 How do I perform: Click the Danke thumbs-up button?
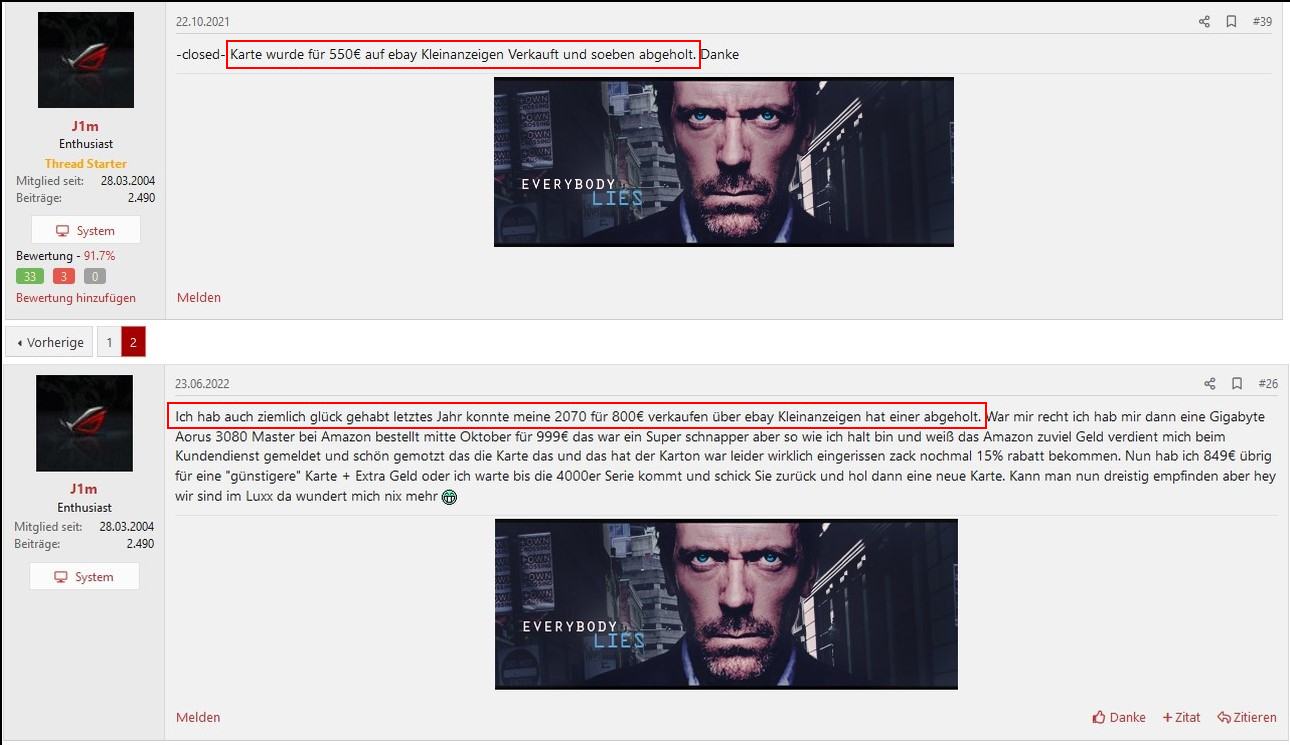1119,717
